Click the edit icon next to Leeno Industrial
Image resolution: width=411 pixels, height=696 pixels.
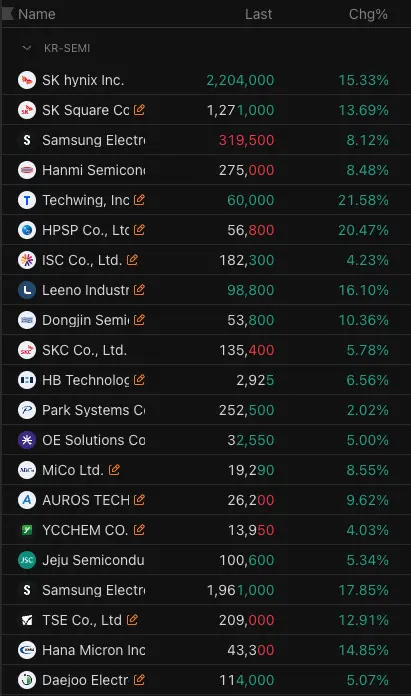139,289
